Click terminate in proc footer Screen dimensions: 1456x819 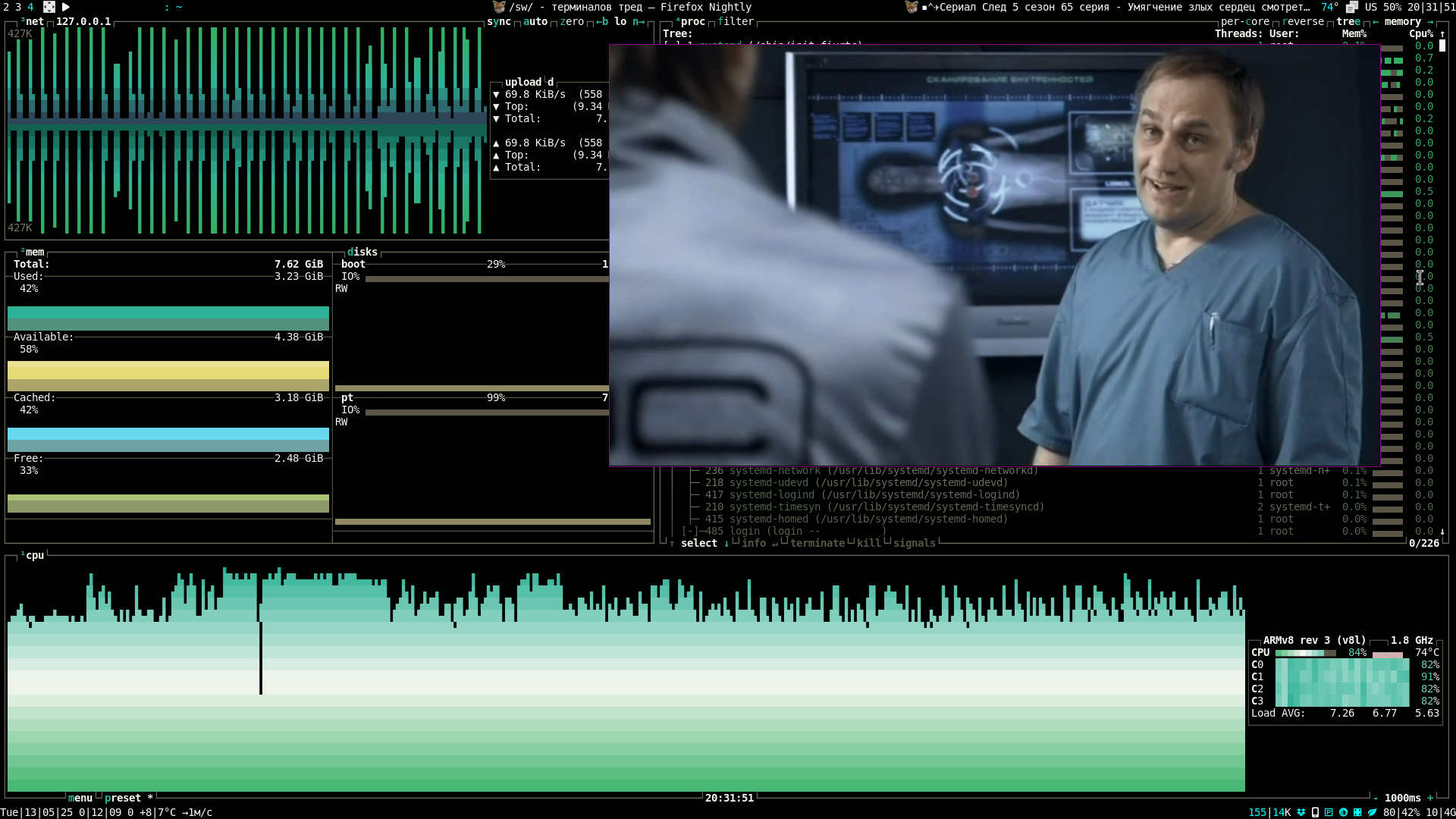tap(817, 543)
